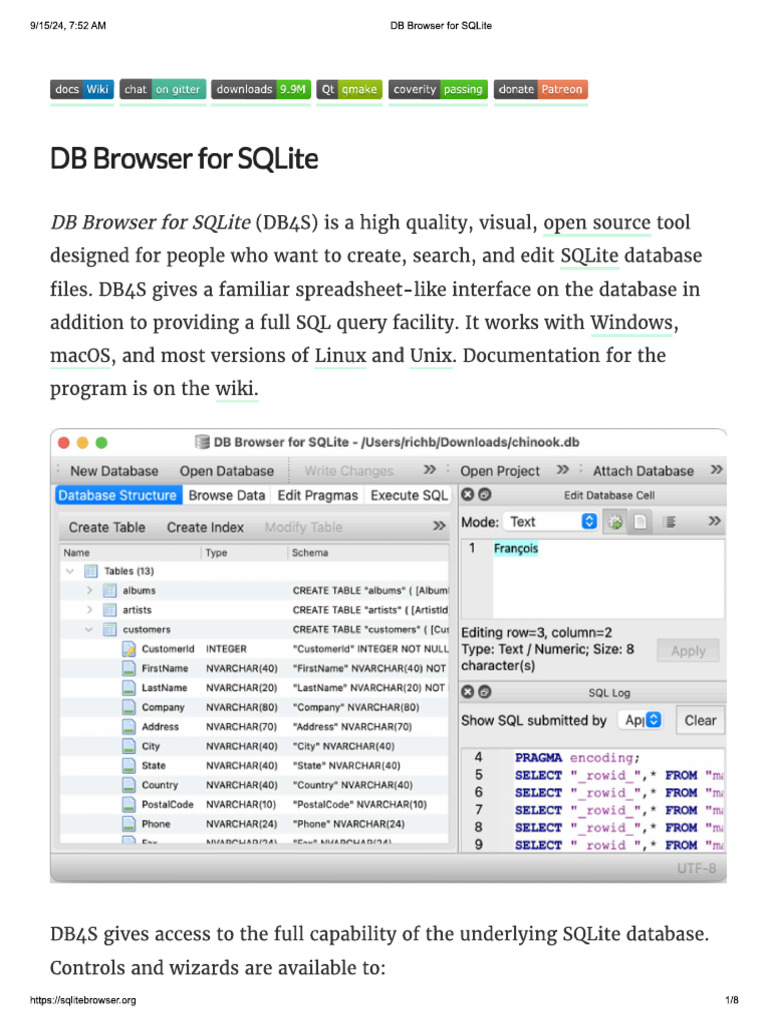Expand the albums table node
This screenshot has width=768, height=1024.
pos(89,590)
